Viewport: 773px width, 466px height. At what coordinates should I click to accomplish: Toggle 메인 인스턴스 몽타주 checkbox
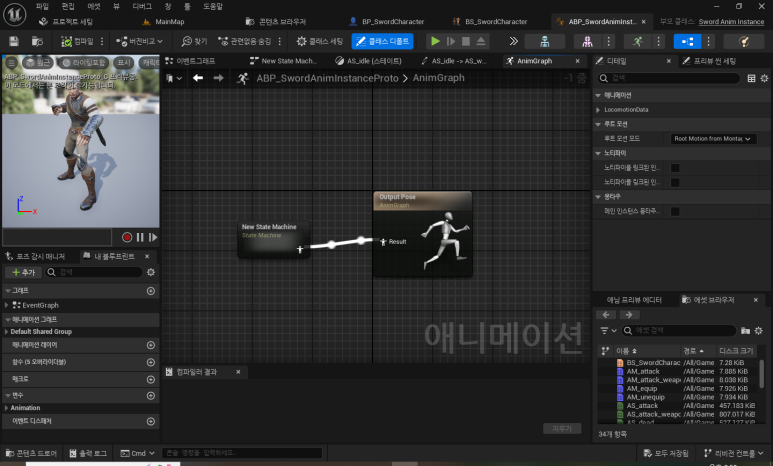(675, 212)
